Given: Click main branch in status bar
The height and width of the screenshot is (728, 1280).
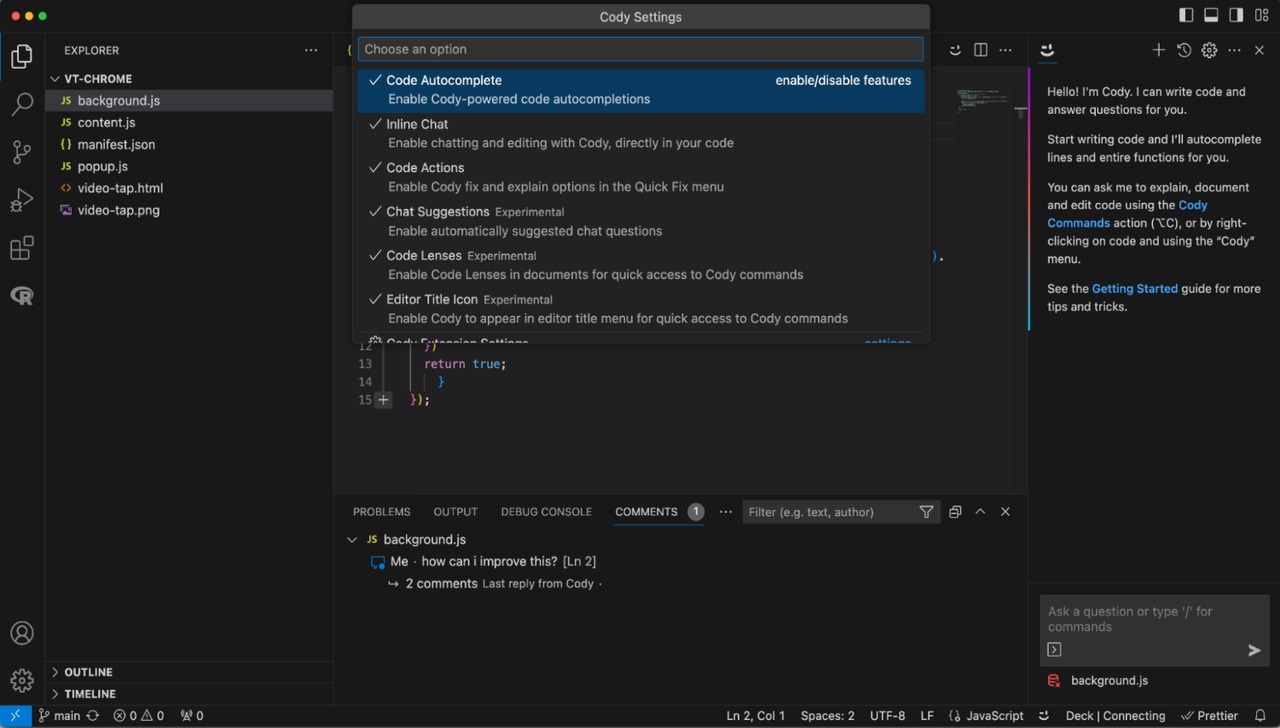Looking at the screenshot, I should click(60, 716).
